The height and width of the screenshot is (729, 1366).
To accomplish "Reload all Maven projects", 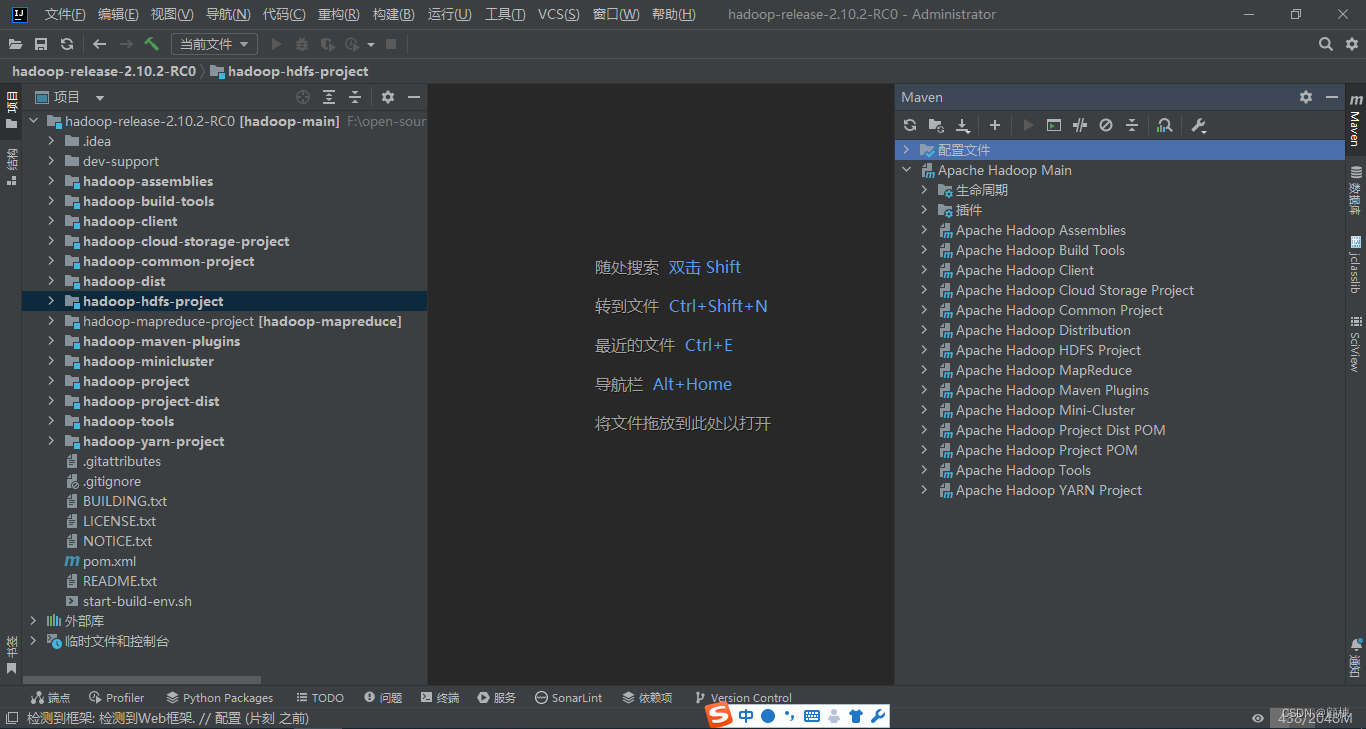I will coord(909,125).
